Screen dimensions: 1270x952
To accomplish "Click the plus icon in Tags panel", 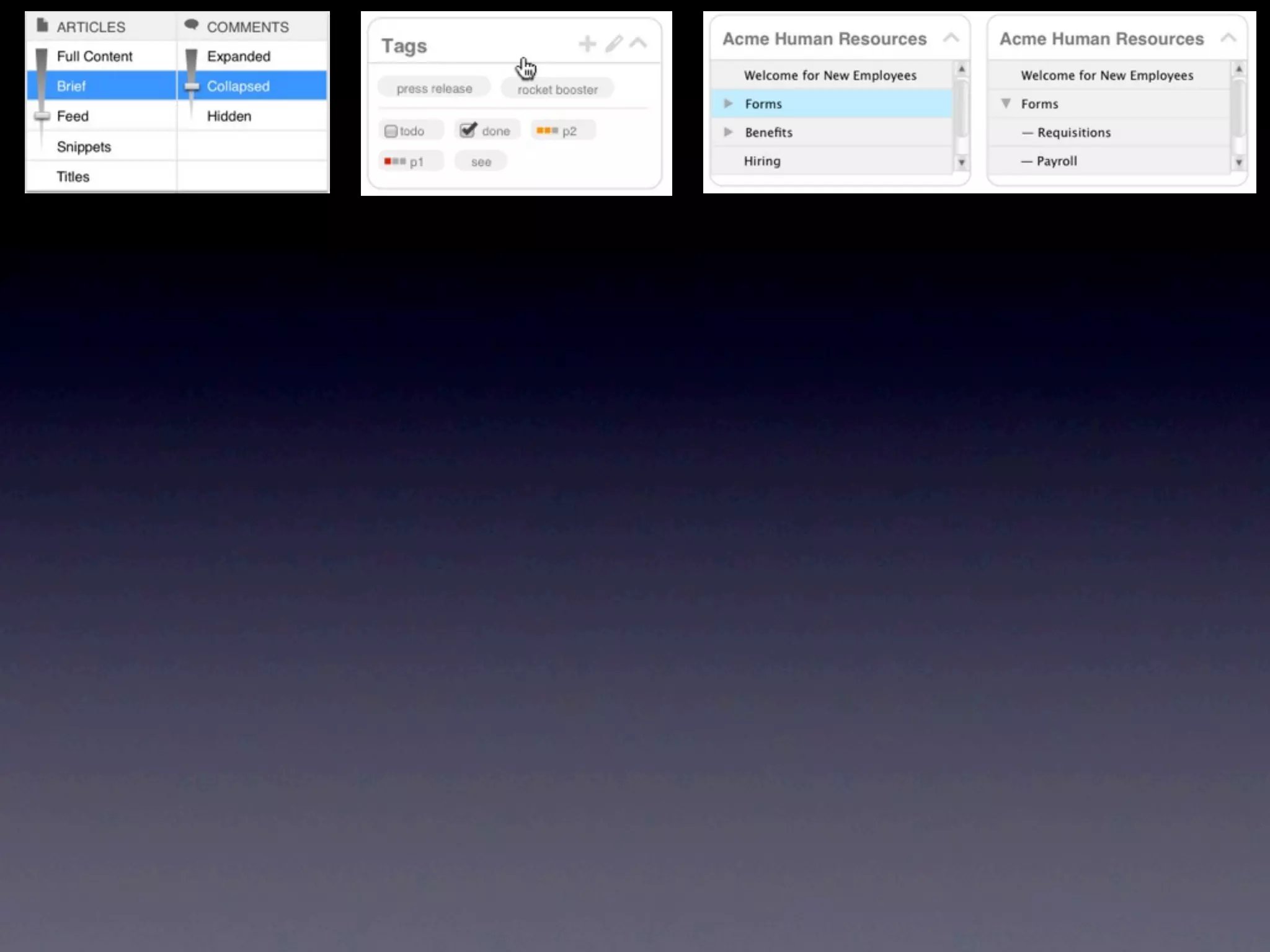I will pyautogui.click(x=587, y=44).
